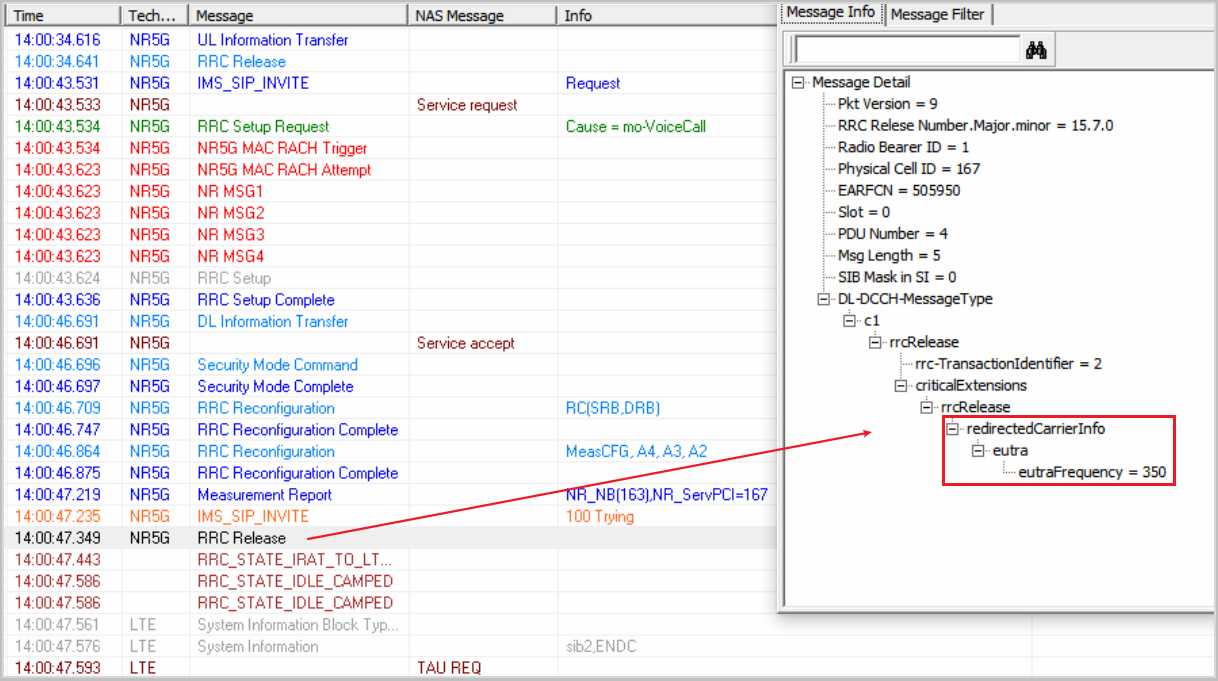1218x681 pixels.
Task: Collapse the DL-DCCH-MessageType node
Action: point(824,299)
